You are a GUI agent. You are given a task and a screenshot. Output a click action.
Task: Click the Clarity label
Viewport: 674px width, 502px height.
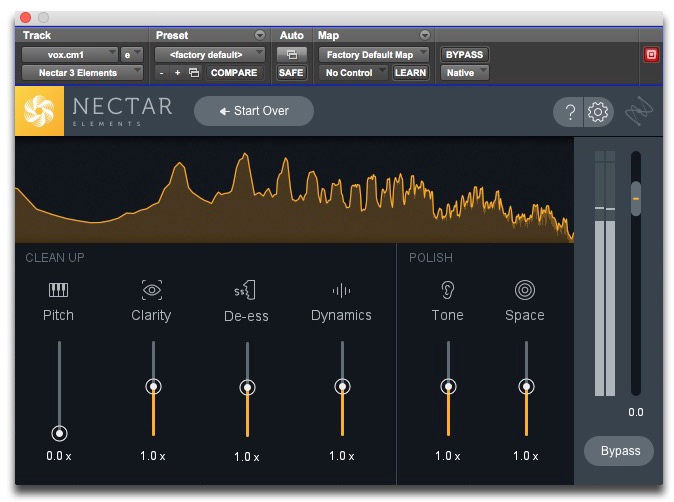tap(151, 315)
